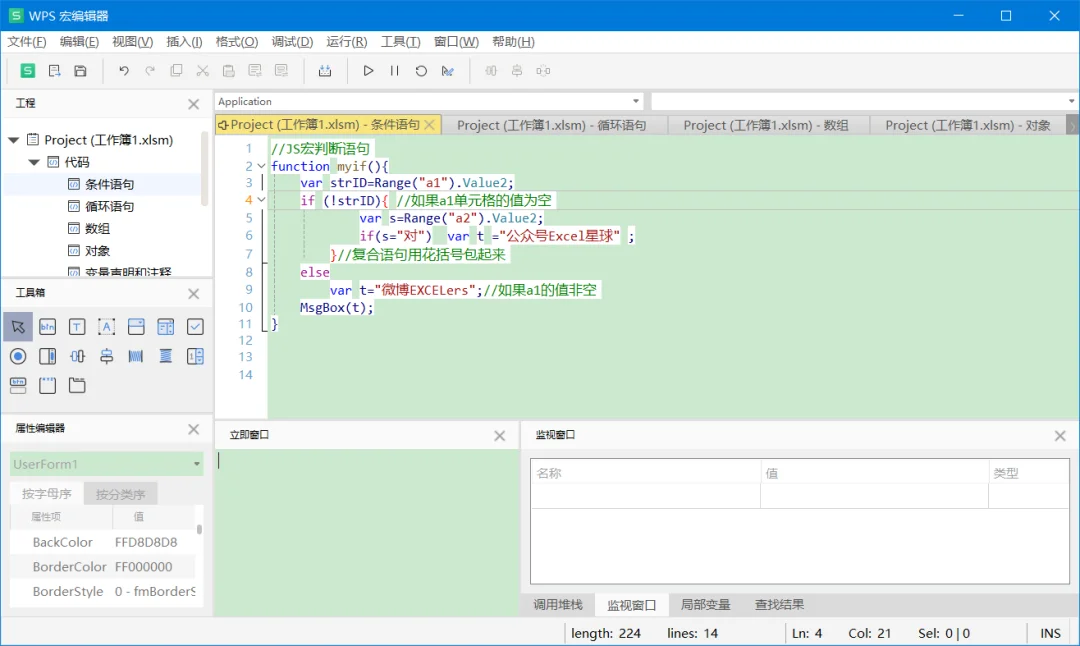
Task: Select 按字母序 sorting button
Action: tap(47, 494)
